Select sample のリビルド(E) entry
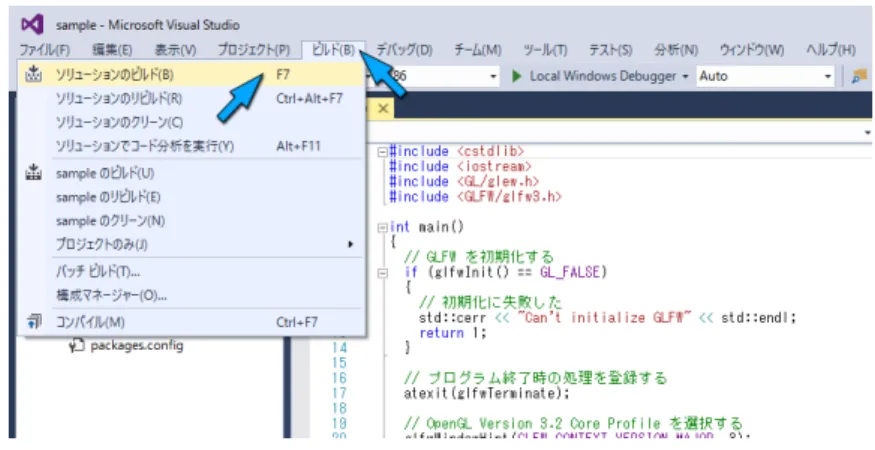The image size is (875, 450). pyautogui.click(x=192, y=197)
